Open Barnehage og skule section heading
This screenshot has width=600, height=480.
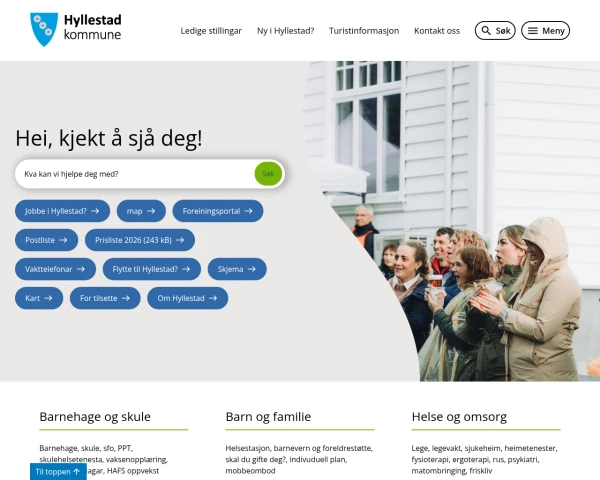(95, 416)
